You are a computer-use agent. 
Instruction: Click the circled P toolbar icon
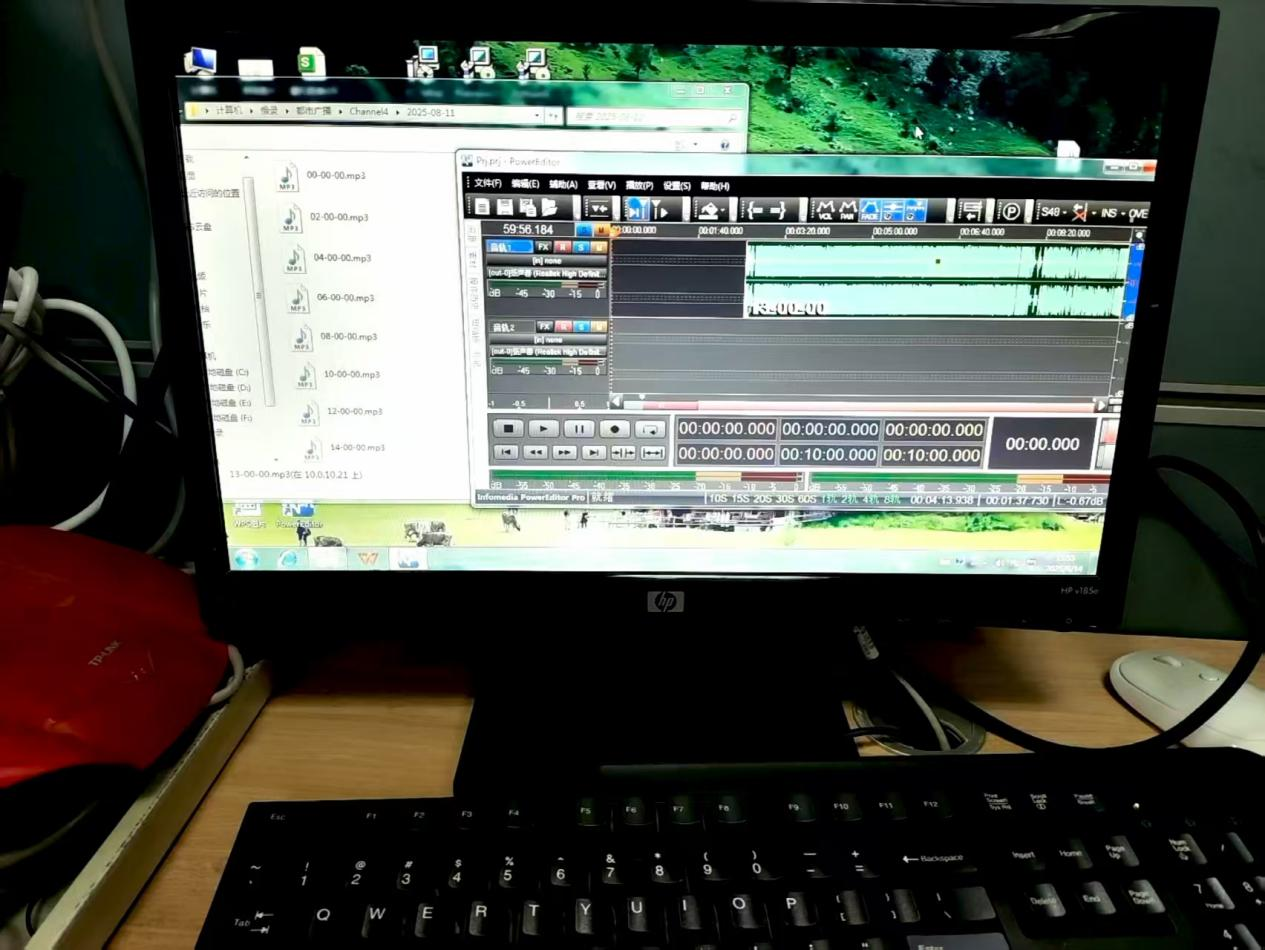[x=1011, y=212]
